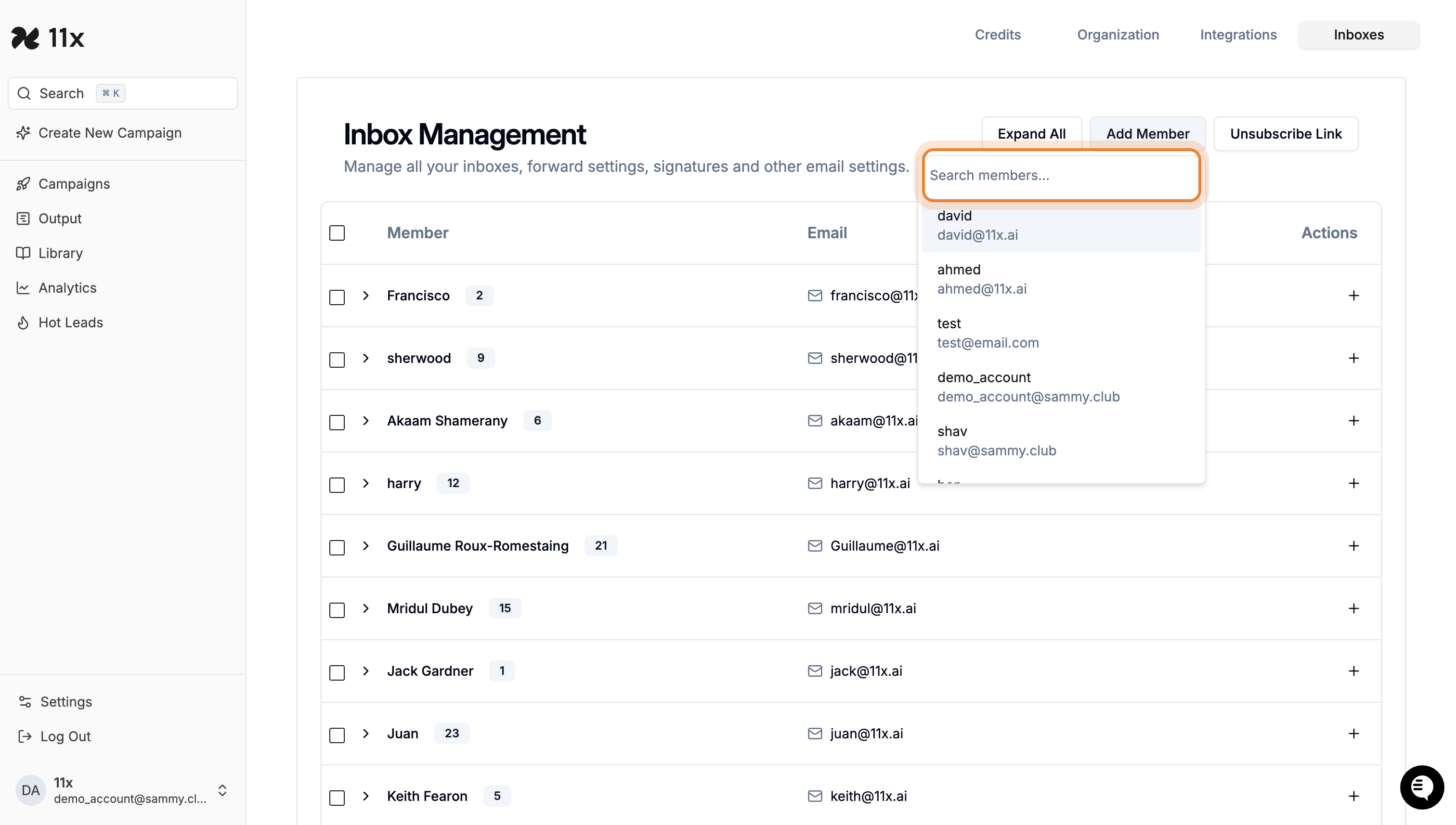Check the box for Juan
1456x825 pixels.
pos(337,735)
